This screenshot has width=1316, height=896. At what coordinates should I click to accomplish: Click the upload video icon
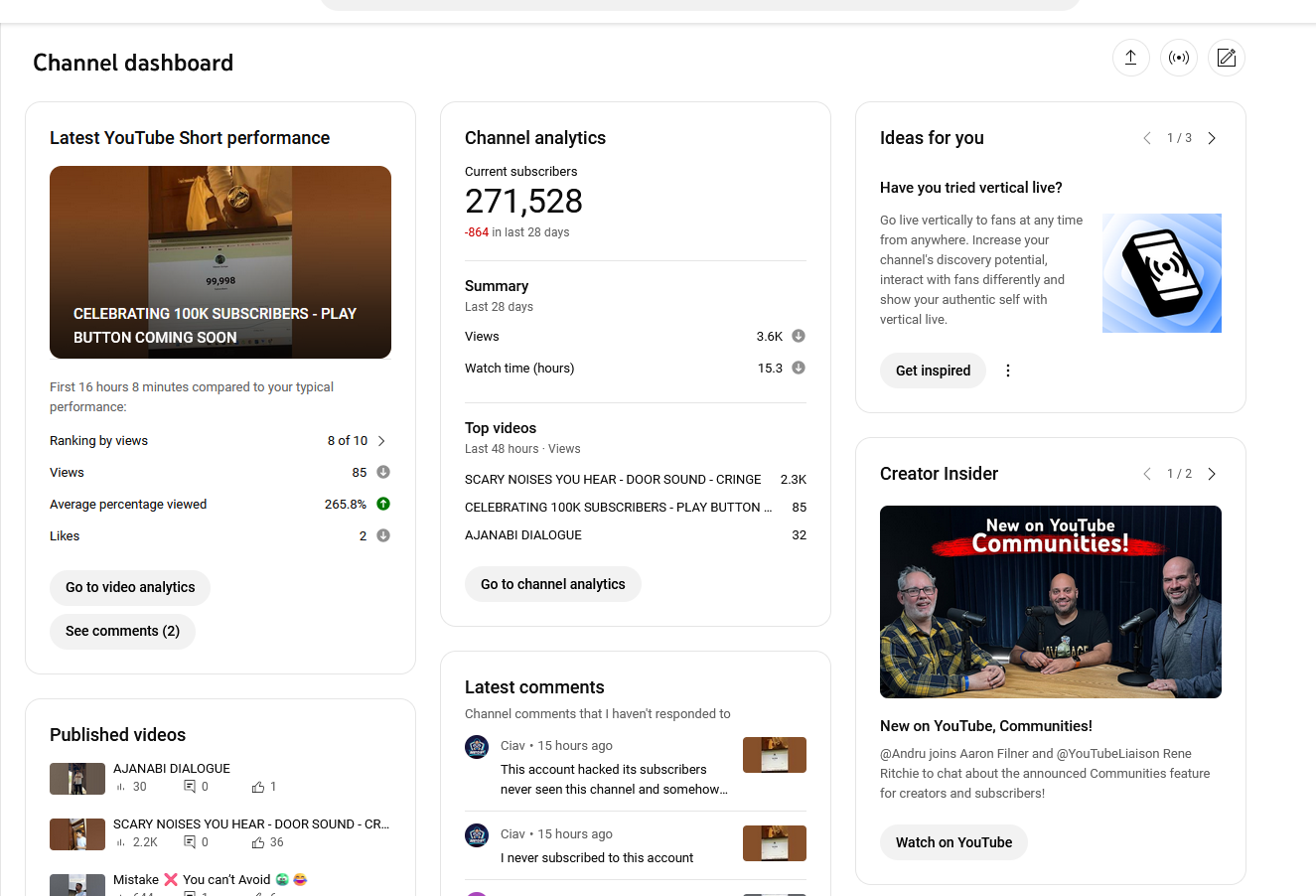click(1130, 58)
